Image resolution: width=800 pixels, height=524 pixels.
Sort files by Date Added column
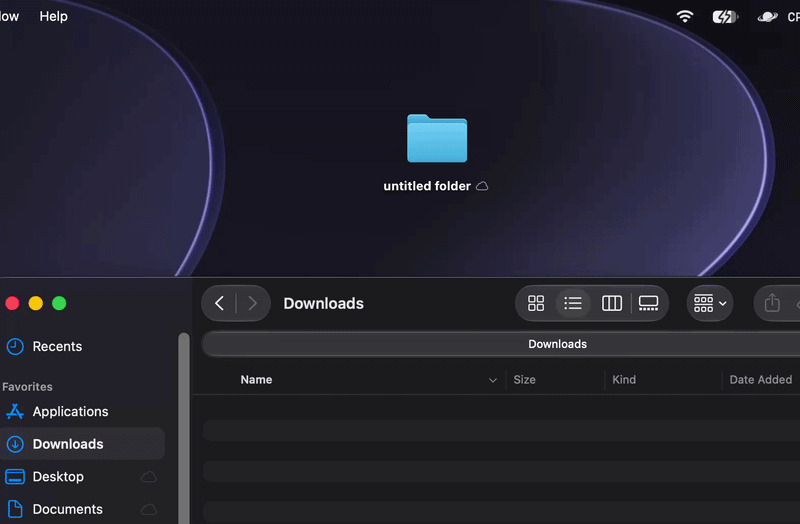tap(761, 380)
